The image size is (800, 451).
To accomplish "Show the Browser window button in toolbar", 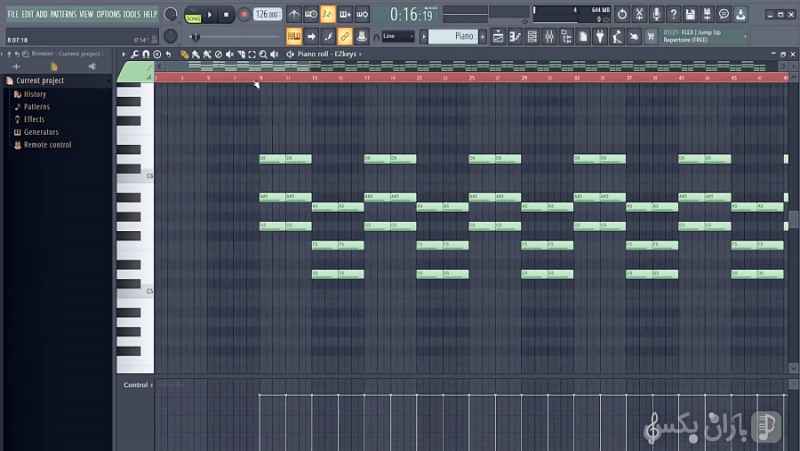I will [566, 36].
